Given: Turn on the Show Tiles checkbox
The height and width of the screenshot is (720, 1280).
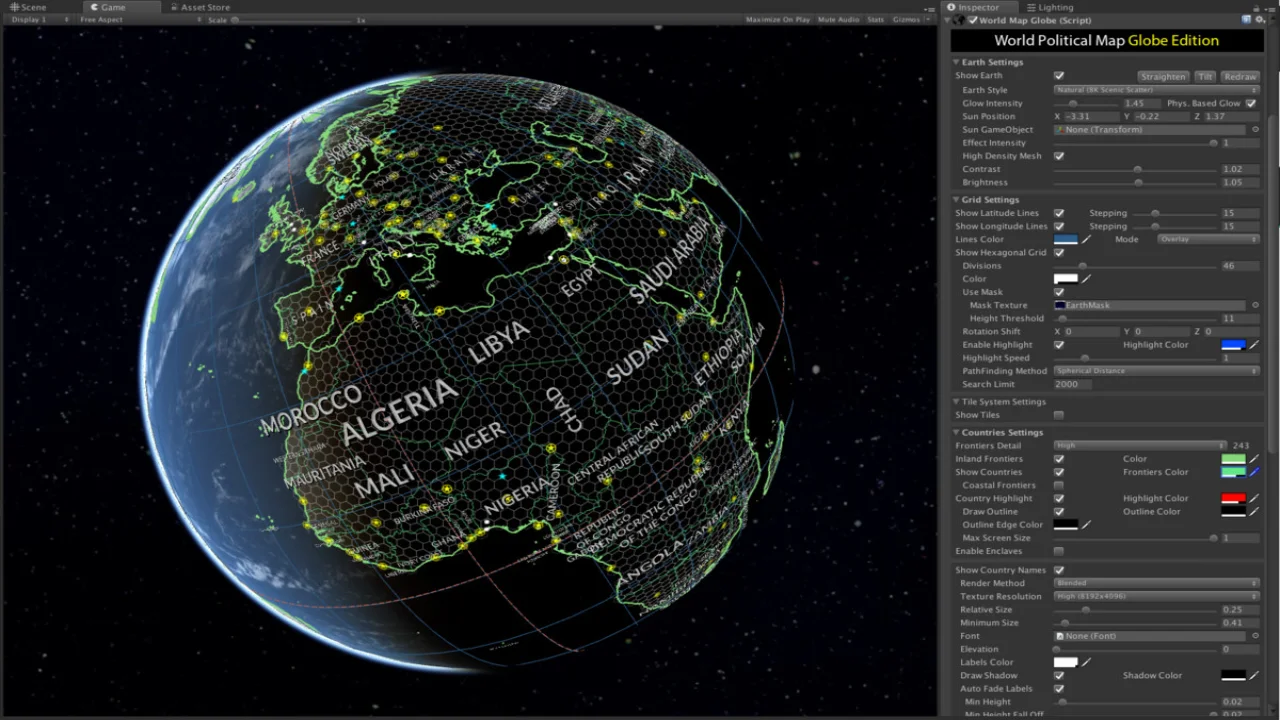Looking at the screenshot, I should coord(1059,415).
